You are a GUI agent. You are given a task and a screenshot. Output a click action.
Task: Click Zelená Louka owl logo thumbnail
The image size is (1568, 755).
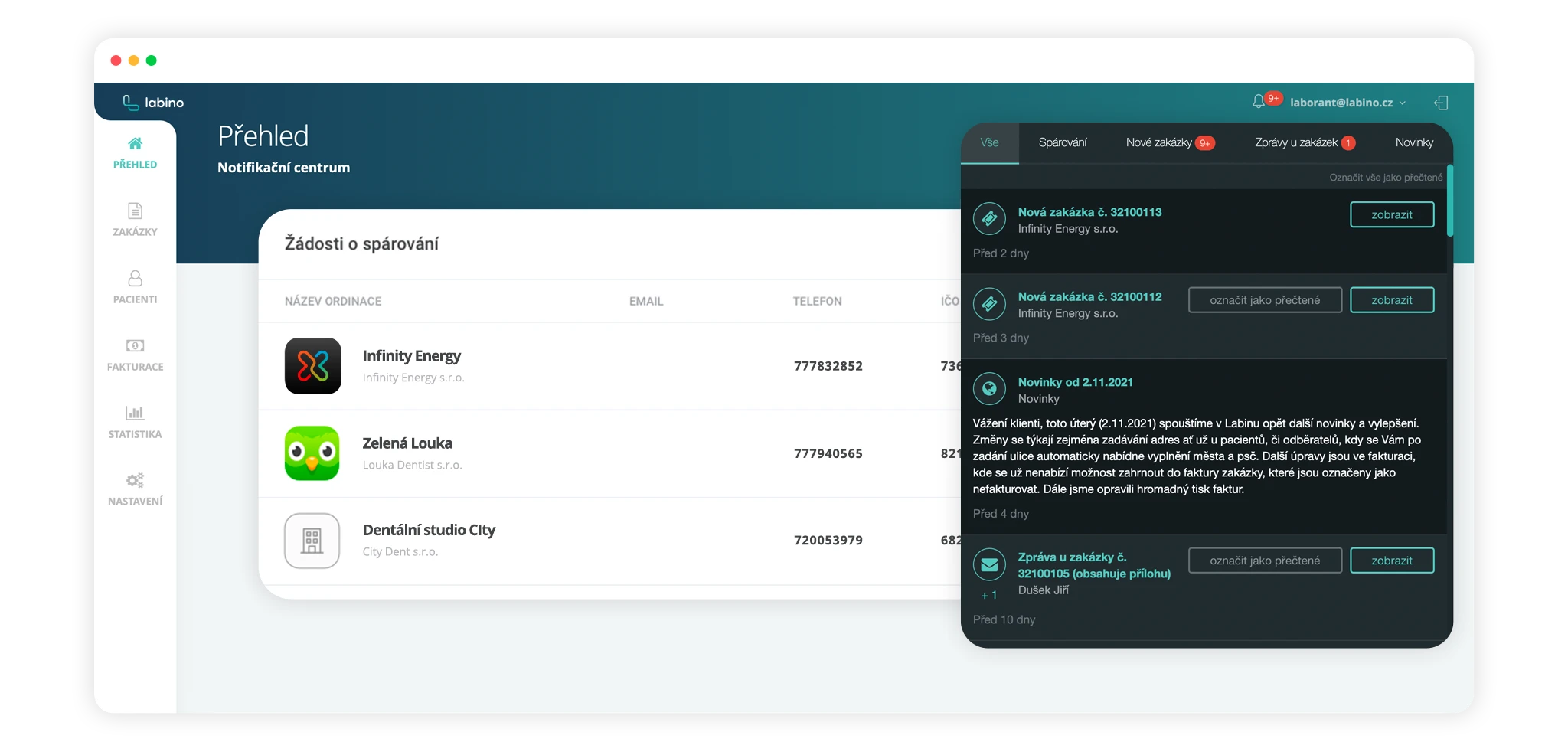point(312,453)
